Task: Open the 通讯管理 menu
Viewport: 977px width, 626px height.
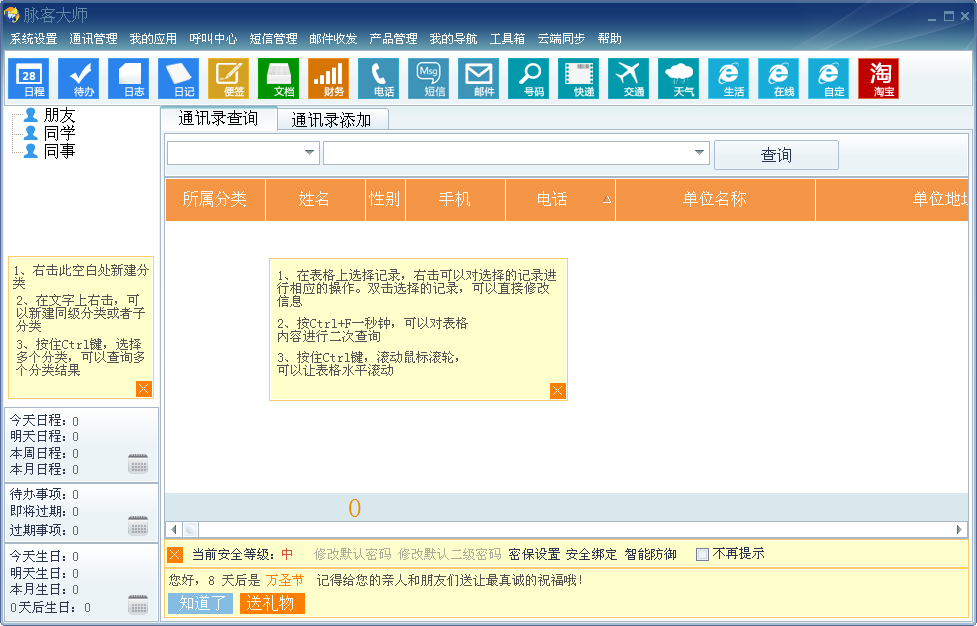Action: 93,39
